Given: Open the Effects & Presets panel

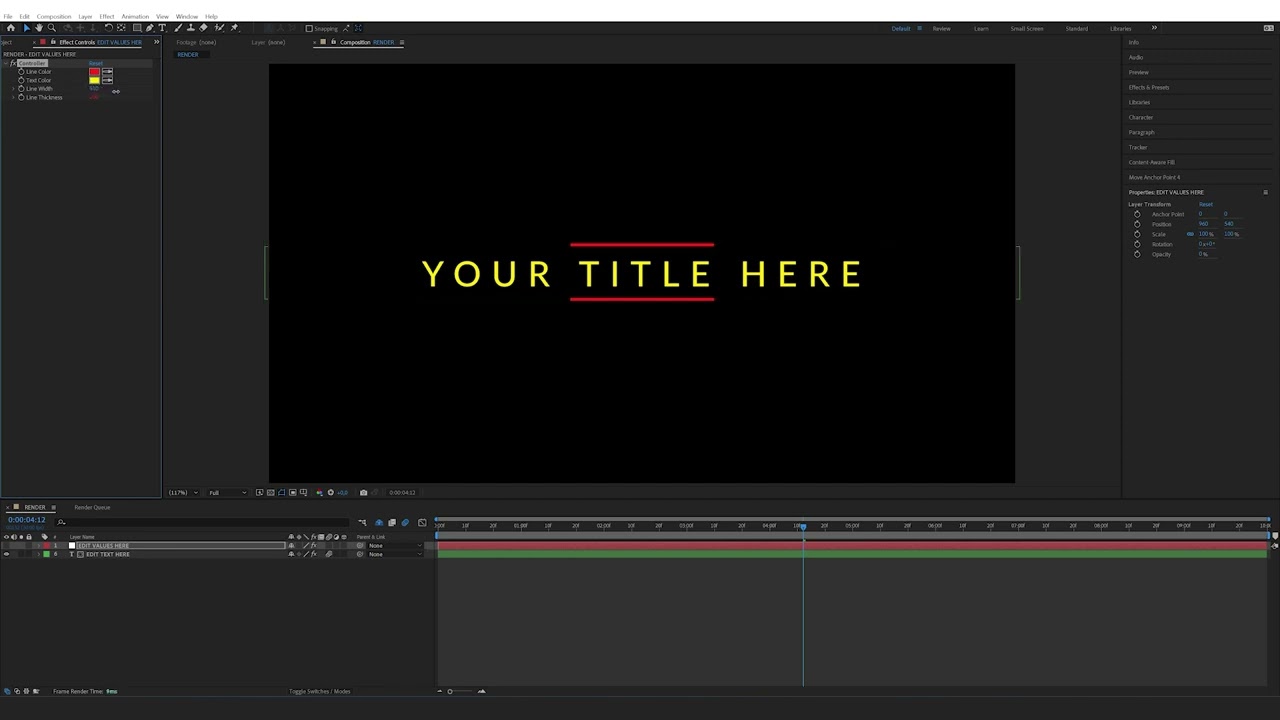Looking at the screenshot, I should tap(1149, 87).
